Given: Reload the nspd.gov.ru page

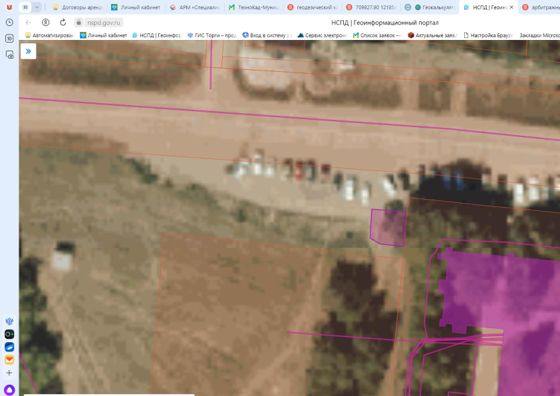Looking at the screenshot, I should (x=63, y=22).
